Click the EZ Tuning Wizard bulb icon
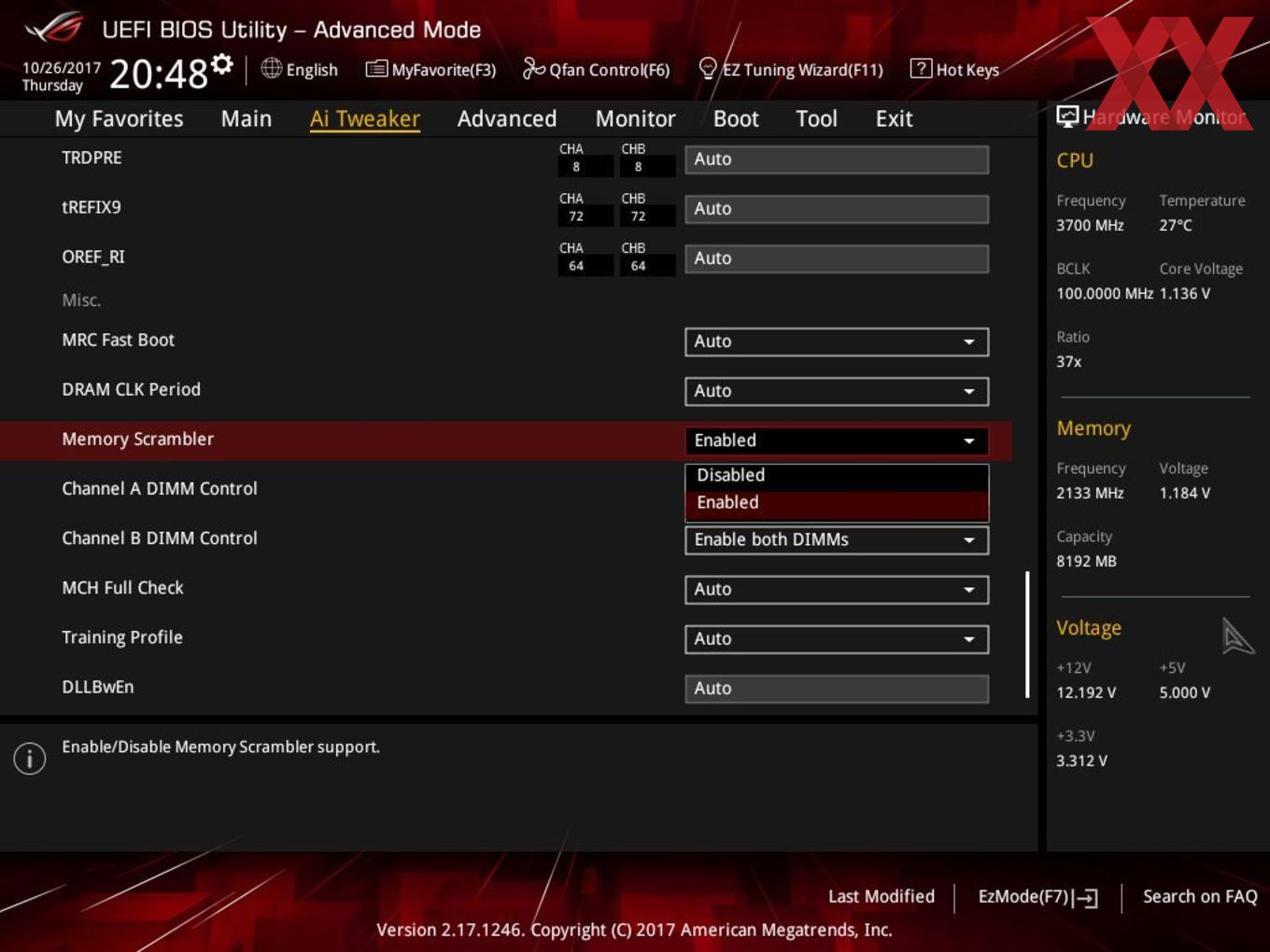Image resolution: width=1270 pixels, height=952 pixels. pyautogui.click(x=708, y=69)
